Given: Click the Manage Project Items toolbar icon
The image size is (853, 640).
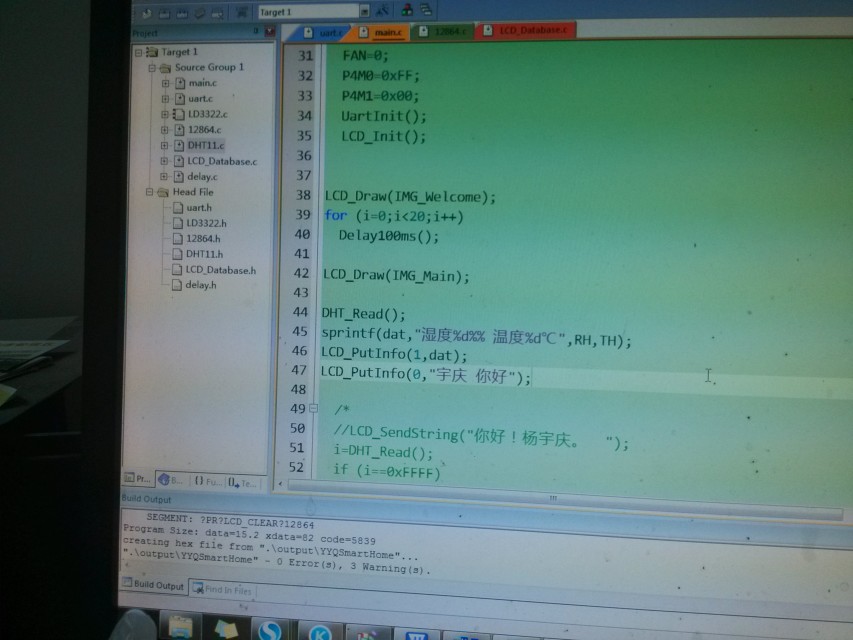Looking at the screenshot, I should [403, 12].
